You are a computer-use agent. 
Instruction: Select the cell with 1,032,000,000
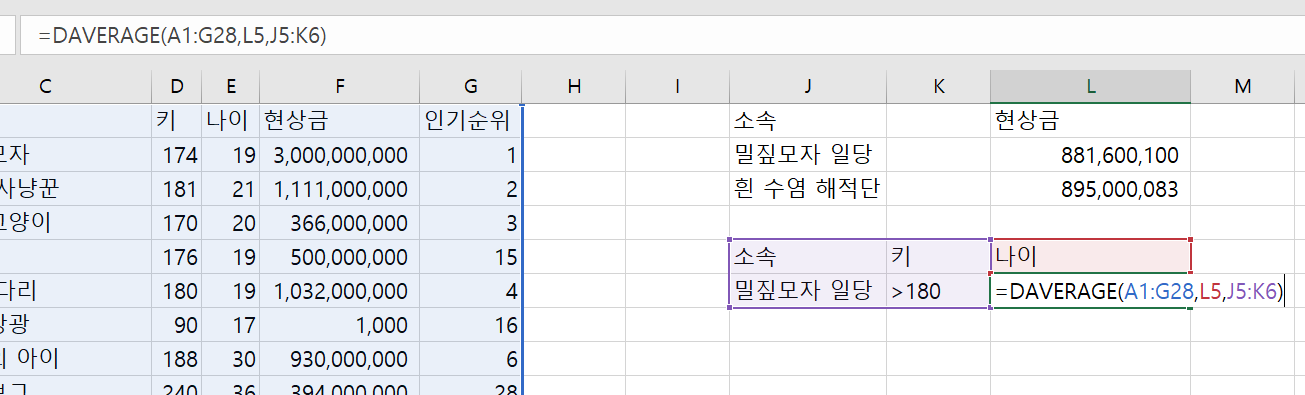point(339,291)
